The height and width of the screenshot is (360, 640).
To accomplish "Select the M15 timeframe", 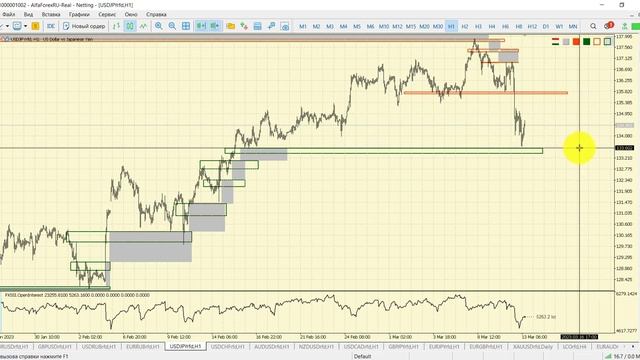I will pos(411,26).
